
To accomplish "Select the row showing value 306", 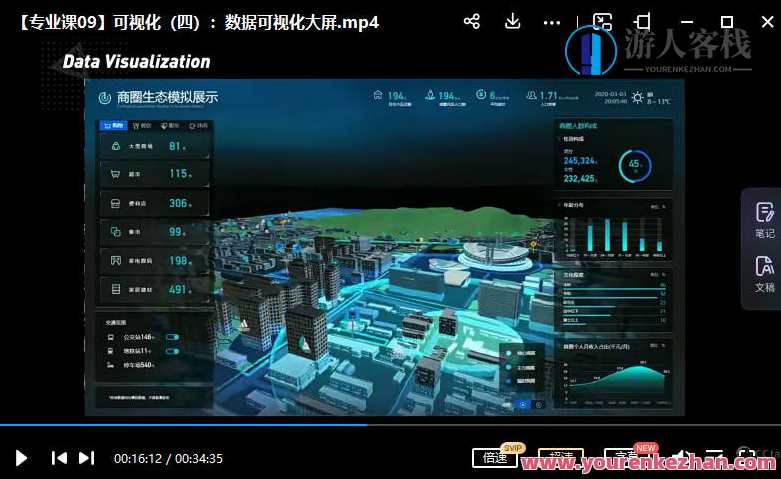I will (x=154, y=203).
